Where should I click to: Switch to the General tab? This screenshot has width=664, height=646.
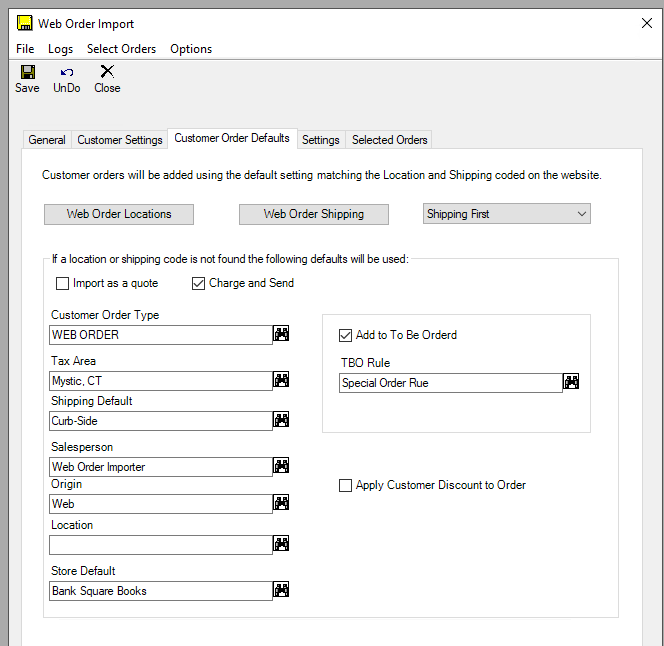(x=47, y=140)
